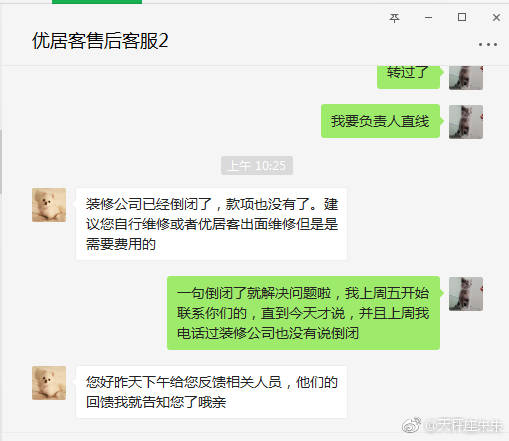Click the left edge scrollbar handle
Image resolution: width=509 pixels, height=441 pixels.
[1, 161]
